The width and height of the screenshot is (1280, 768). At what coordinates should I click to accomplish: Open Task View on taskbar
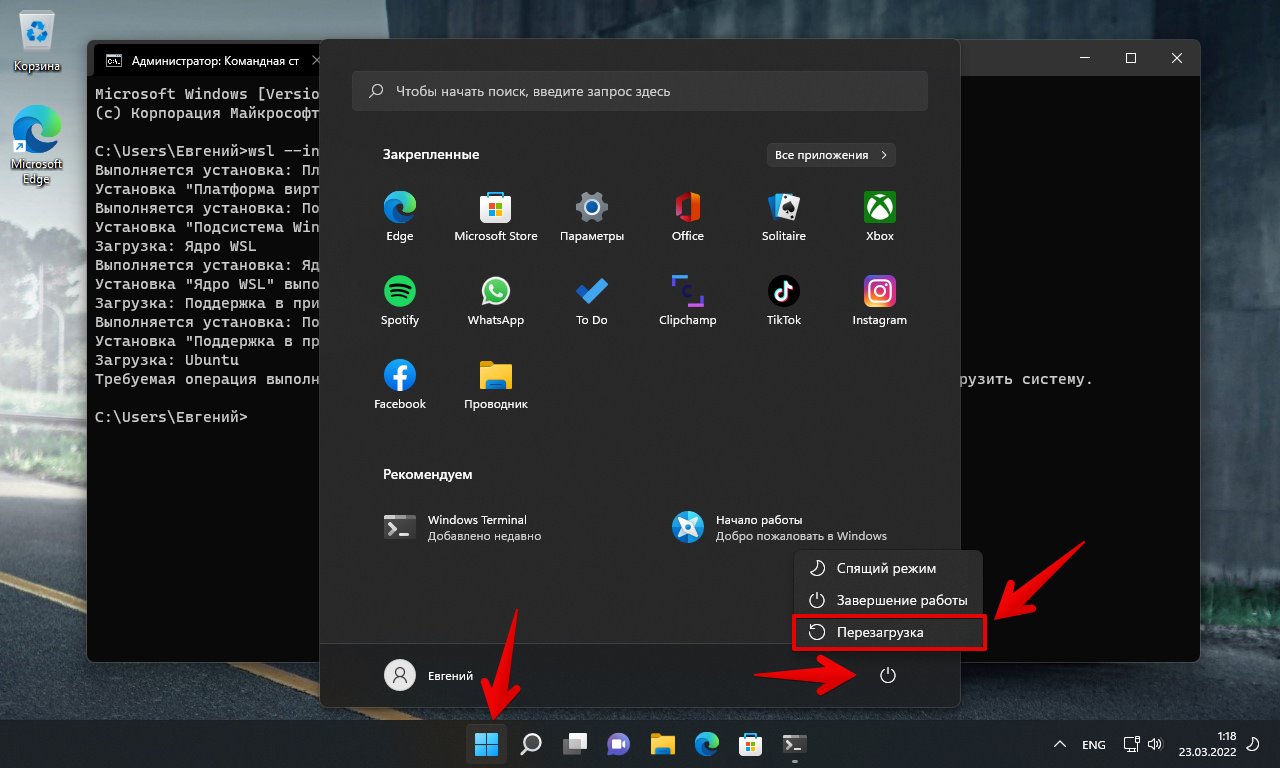click(575, 744)
